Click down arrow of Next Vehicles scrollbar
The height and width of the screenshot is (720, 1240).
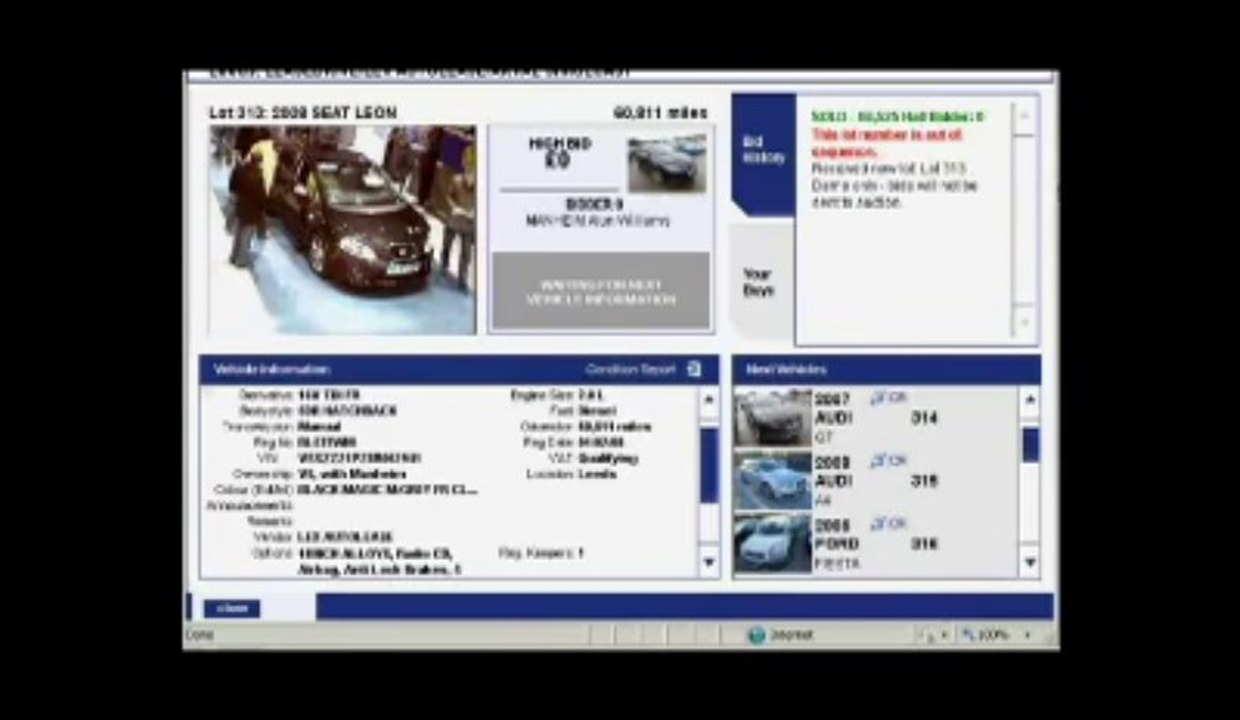click(x=1030, y=563)
